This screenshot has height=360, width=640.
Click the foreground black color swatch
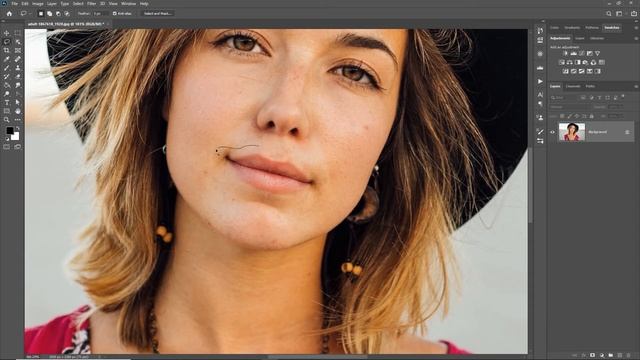[9, 131]
